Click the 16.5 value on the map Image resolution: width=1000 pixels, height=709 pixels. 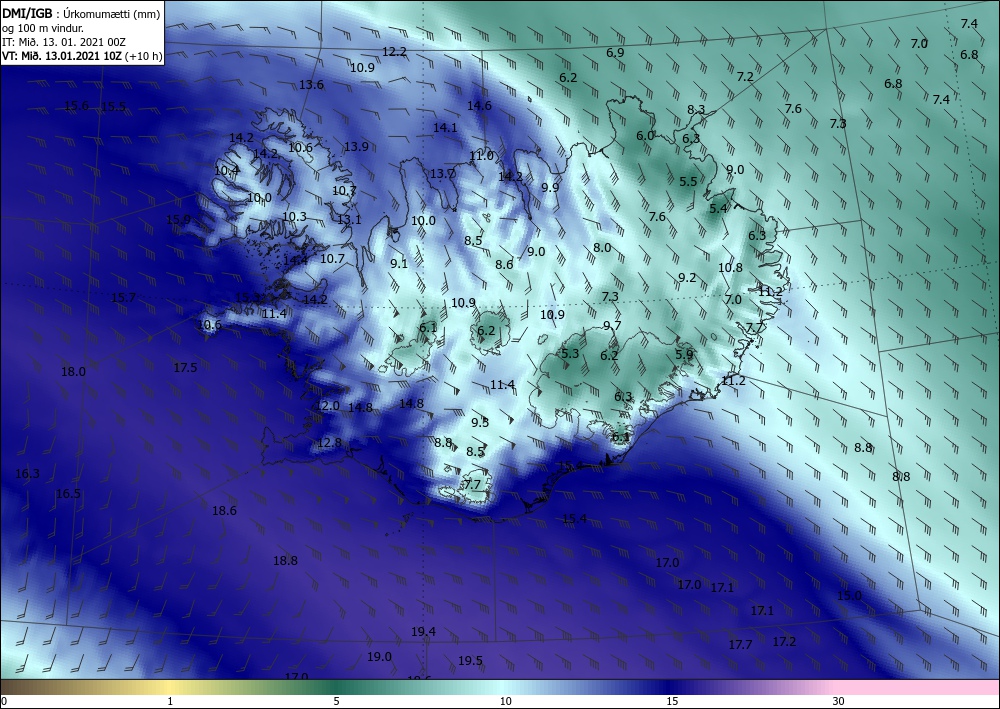(x=68, y=493)
